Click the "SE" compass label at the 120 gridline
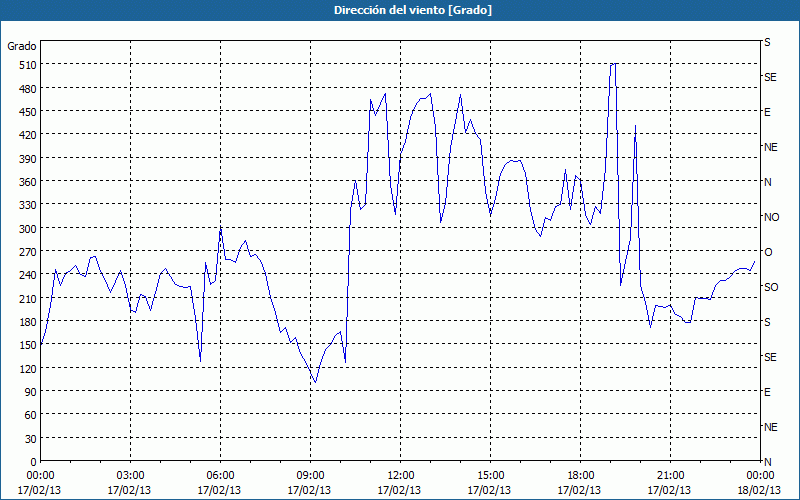The image size is (800, 500). point(770,357)
